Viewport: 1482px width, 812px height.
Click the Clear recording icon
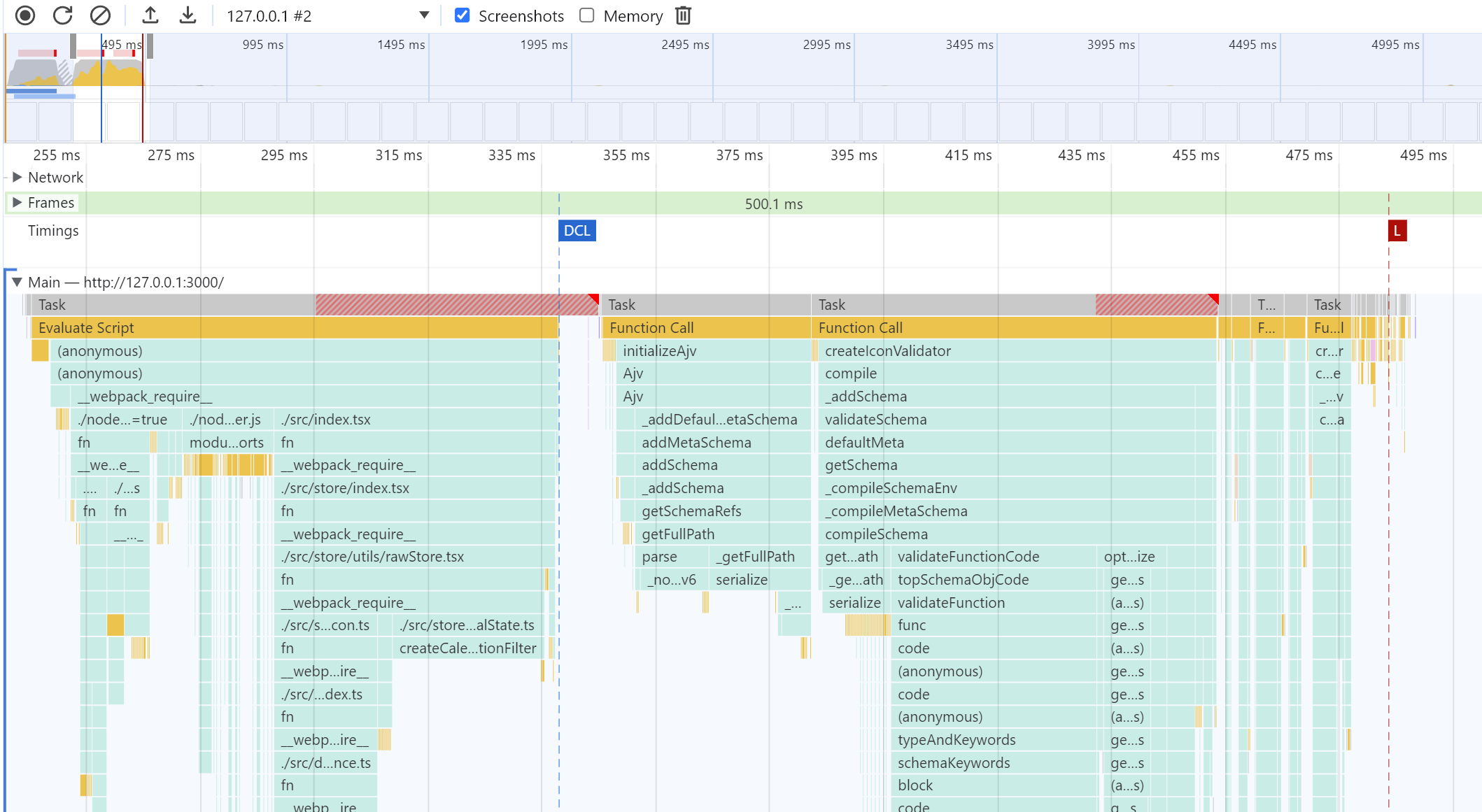click(101, 15)
